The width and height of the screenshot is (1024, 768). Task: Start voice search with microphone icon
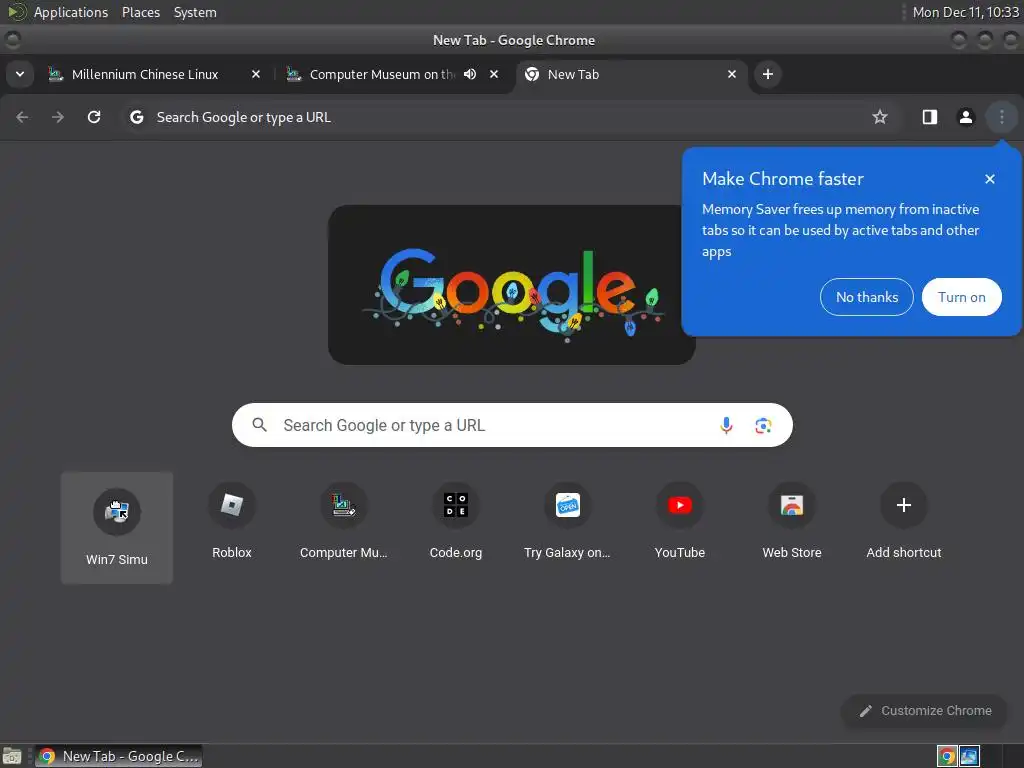(x=726, y=425)
